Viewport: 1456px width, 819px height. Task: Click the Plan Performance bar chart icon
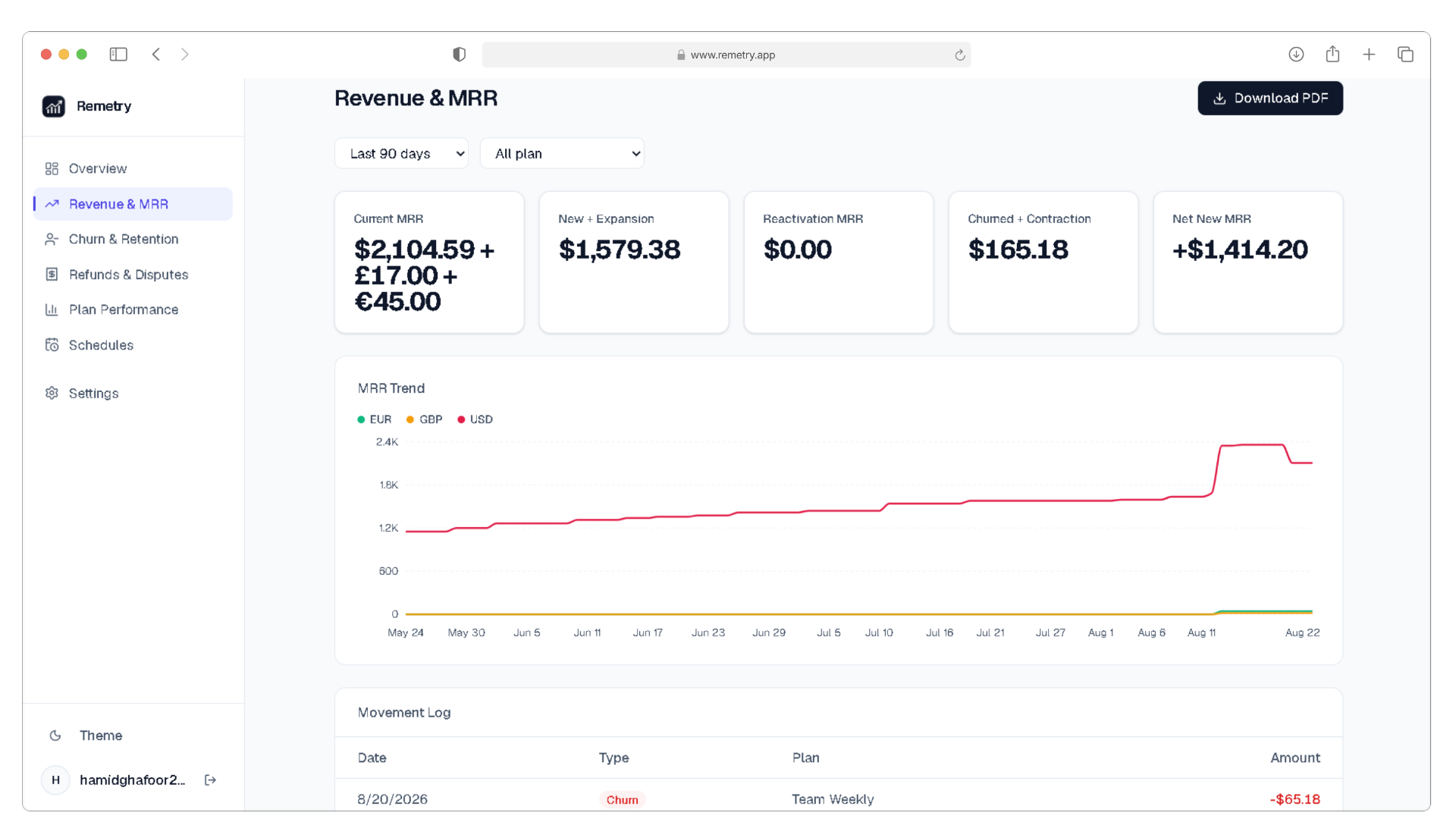click(52, 309)
